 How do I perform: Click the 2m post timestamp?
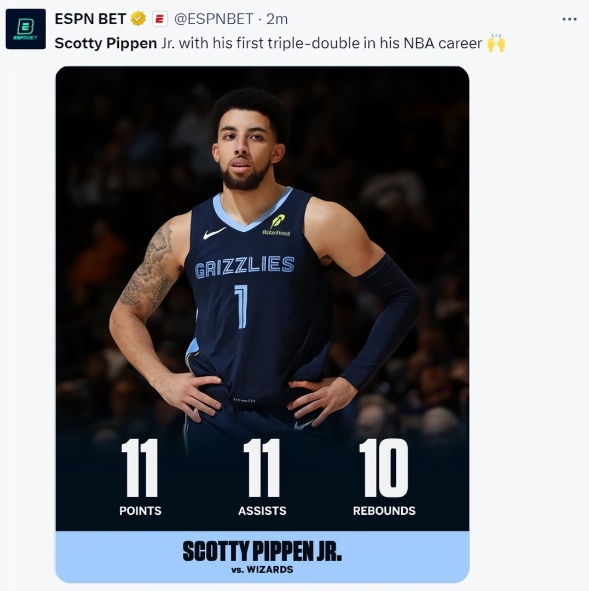[x=277, y=19]
